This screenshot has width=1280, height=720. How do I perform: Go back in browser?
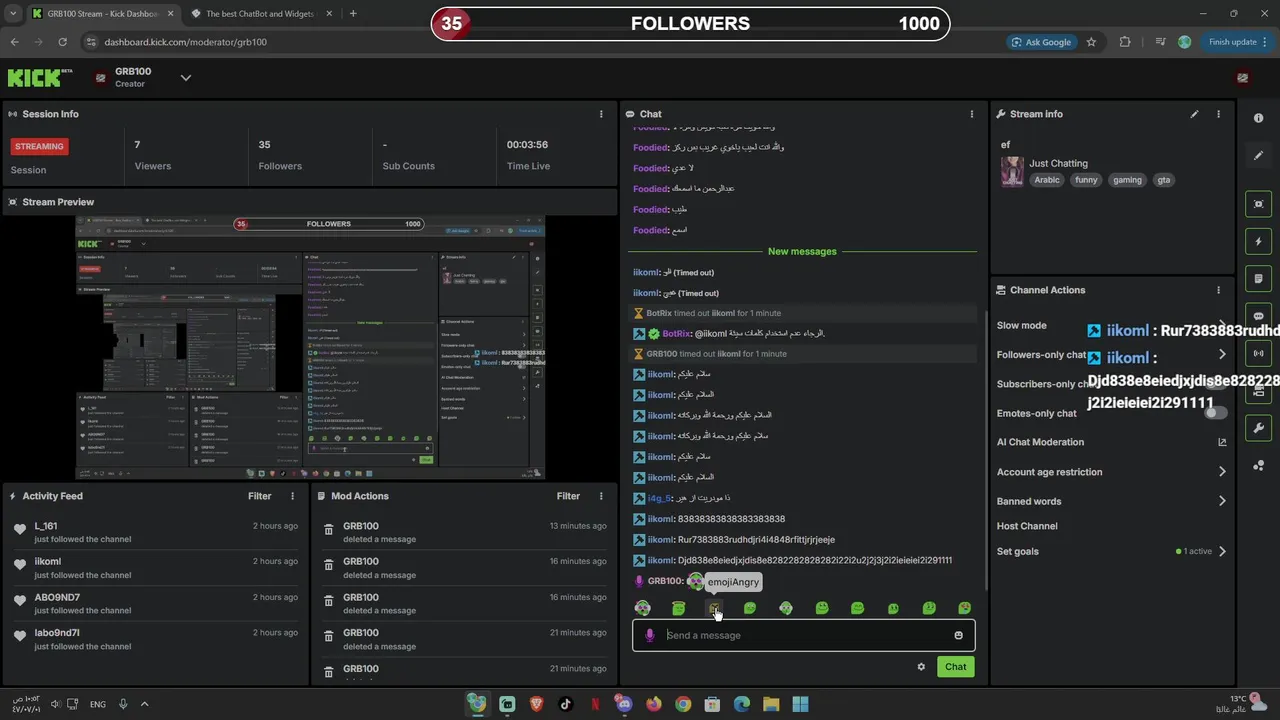pyautogui.click(x=15, y=42)
